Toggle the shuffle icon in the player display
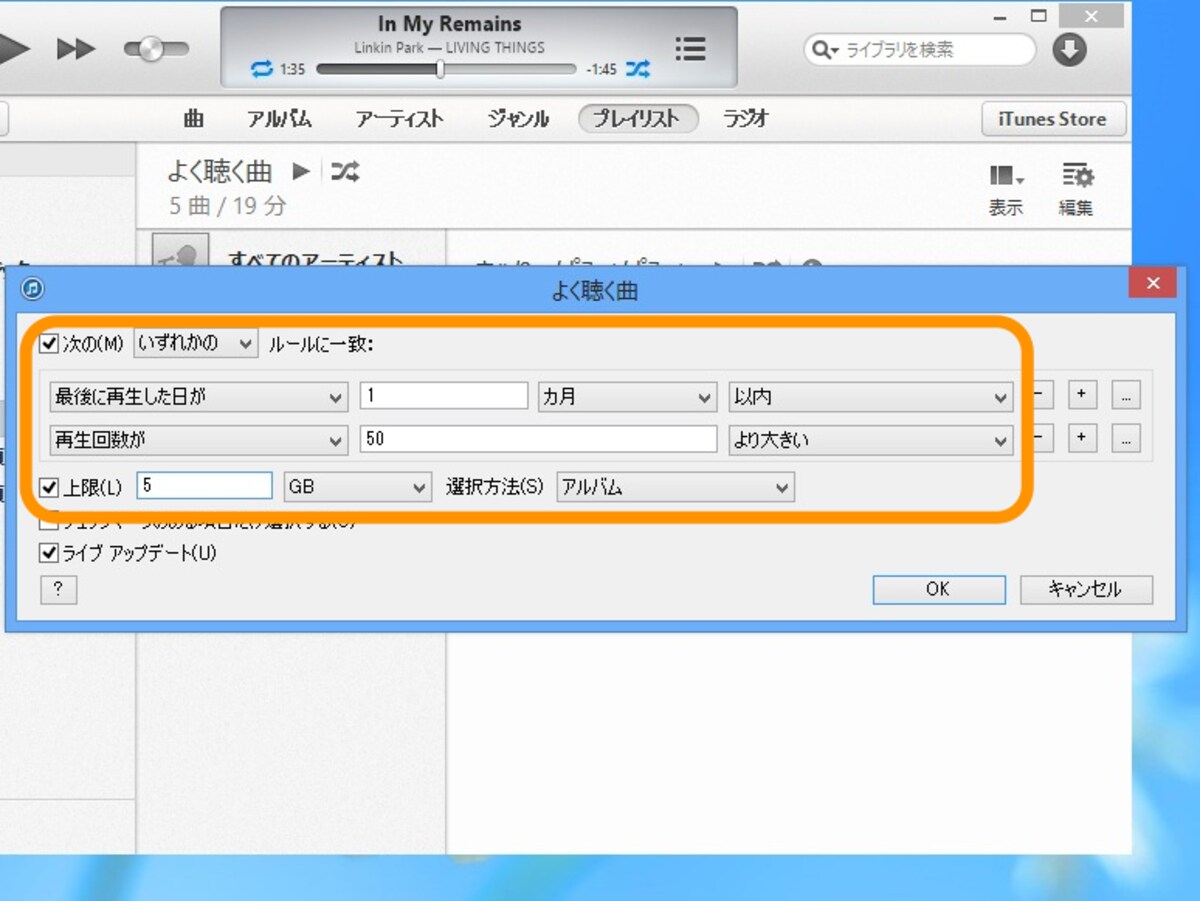The width and height of the screenshot is (1200, 901). [x=637, y=69]
